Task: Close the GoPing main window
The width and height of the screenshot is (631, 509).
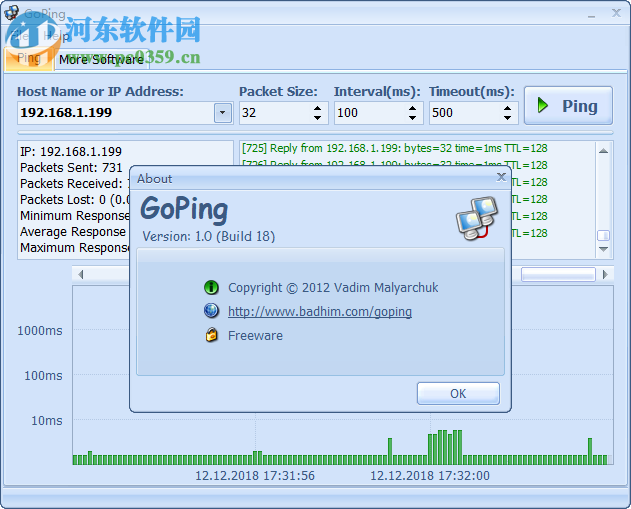Action: pos(616,13)
